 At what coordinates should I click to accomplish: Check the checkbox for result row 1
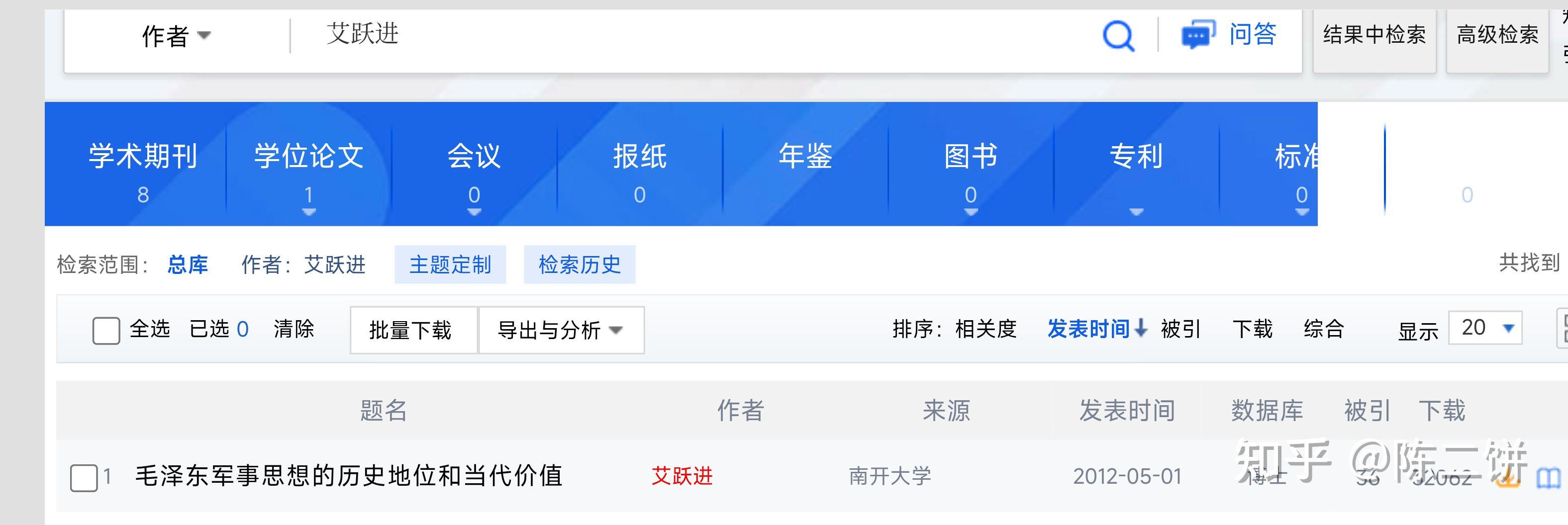click(84, 478)
